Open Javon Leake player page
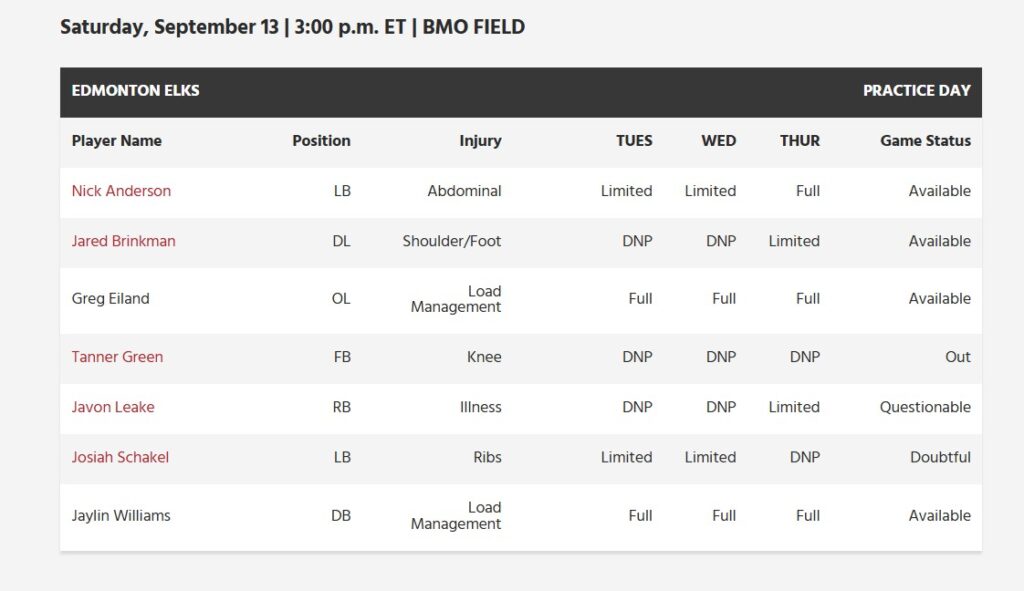This screenshot has height=591, width=1024. pos(113,407)
